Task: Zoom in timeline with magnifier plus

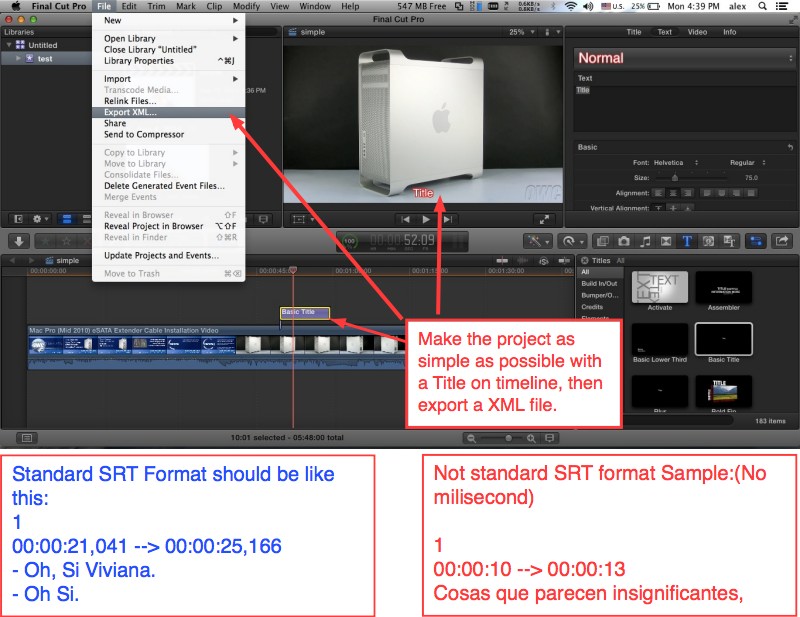Action: [x=531, y=438]
